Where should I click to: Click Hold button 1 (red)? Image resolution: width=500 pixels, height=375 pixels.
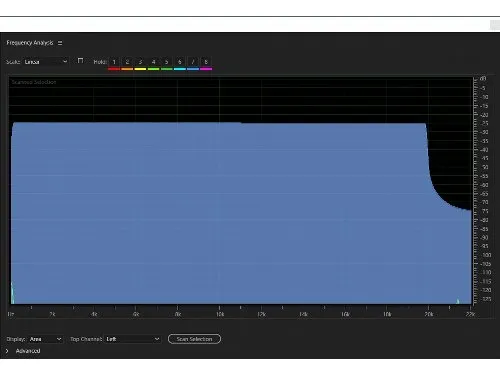(114, 62)
